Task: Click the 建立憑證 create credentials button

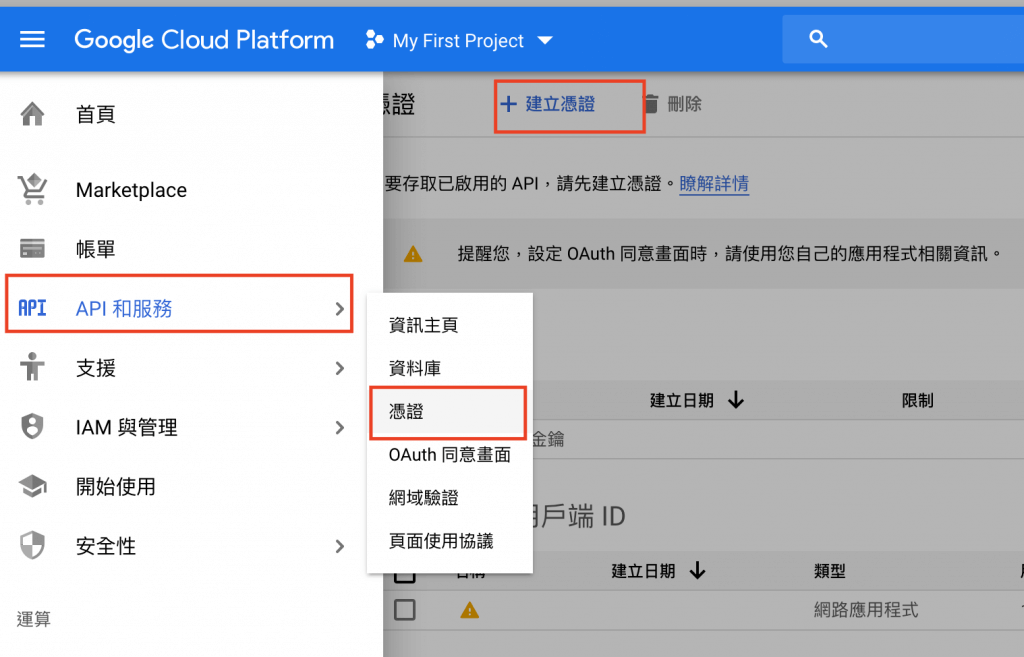Action: (548, 104)
